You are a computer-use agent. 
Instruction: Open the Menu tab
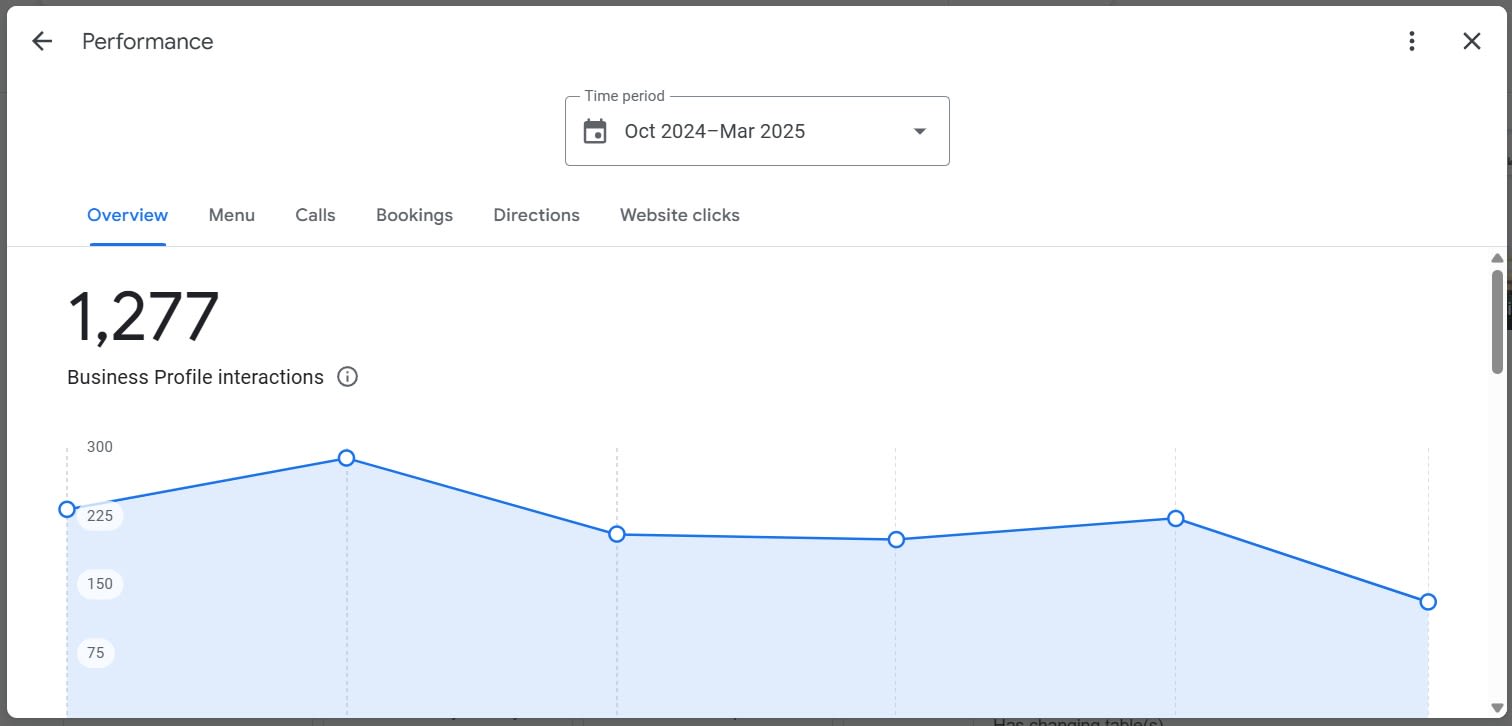[231, 215]
